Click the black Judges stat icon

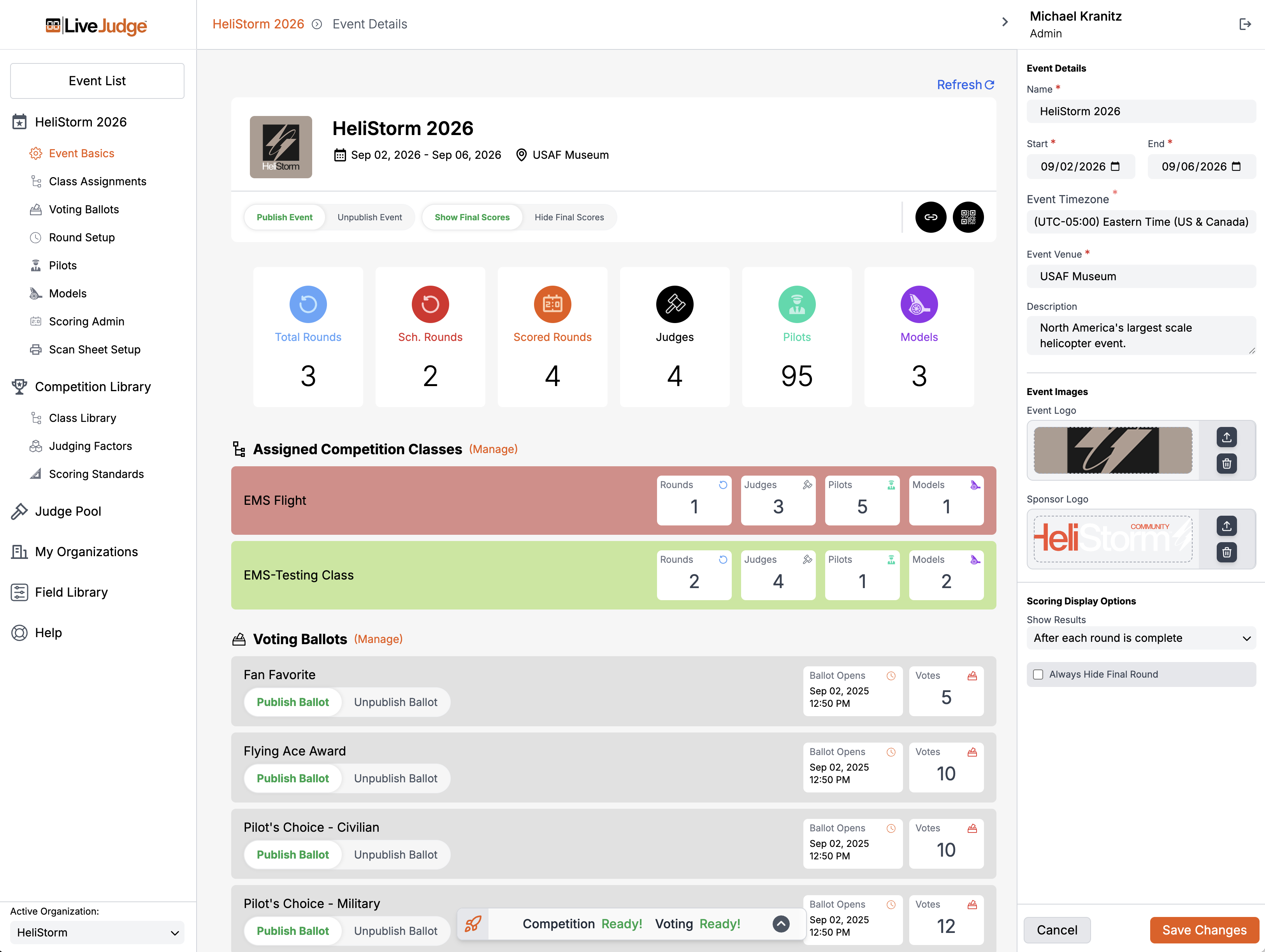(x=674, y=304)
